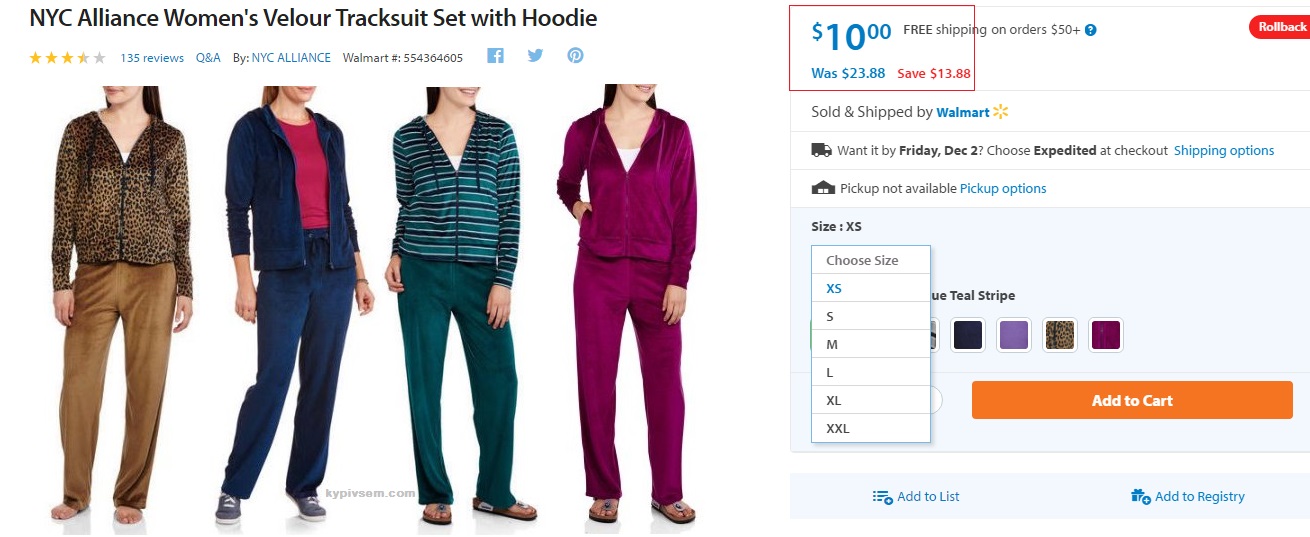Open the 135 reviews link

152,58
